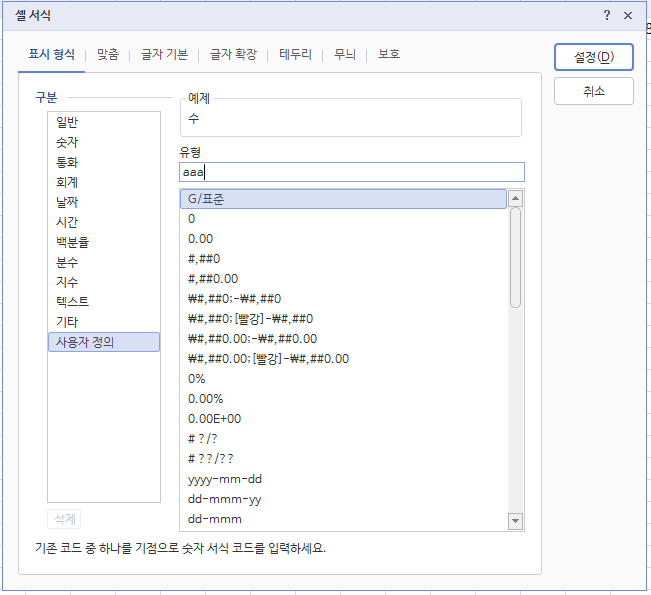Open the 무늬 tab
This screenshot has width=651, height=595.
tap(345, 54)
